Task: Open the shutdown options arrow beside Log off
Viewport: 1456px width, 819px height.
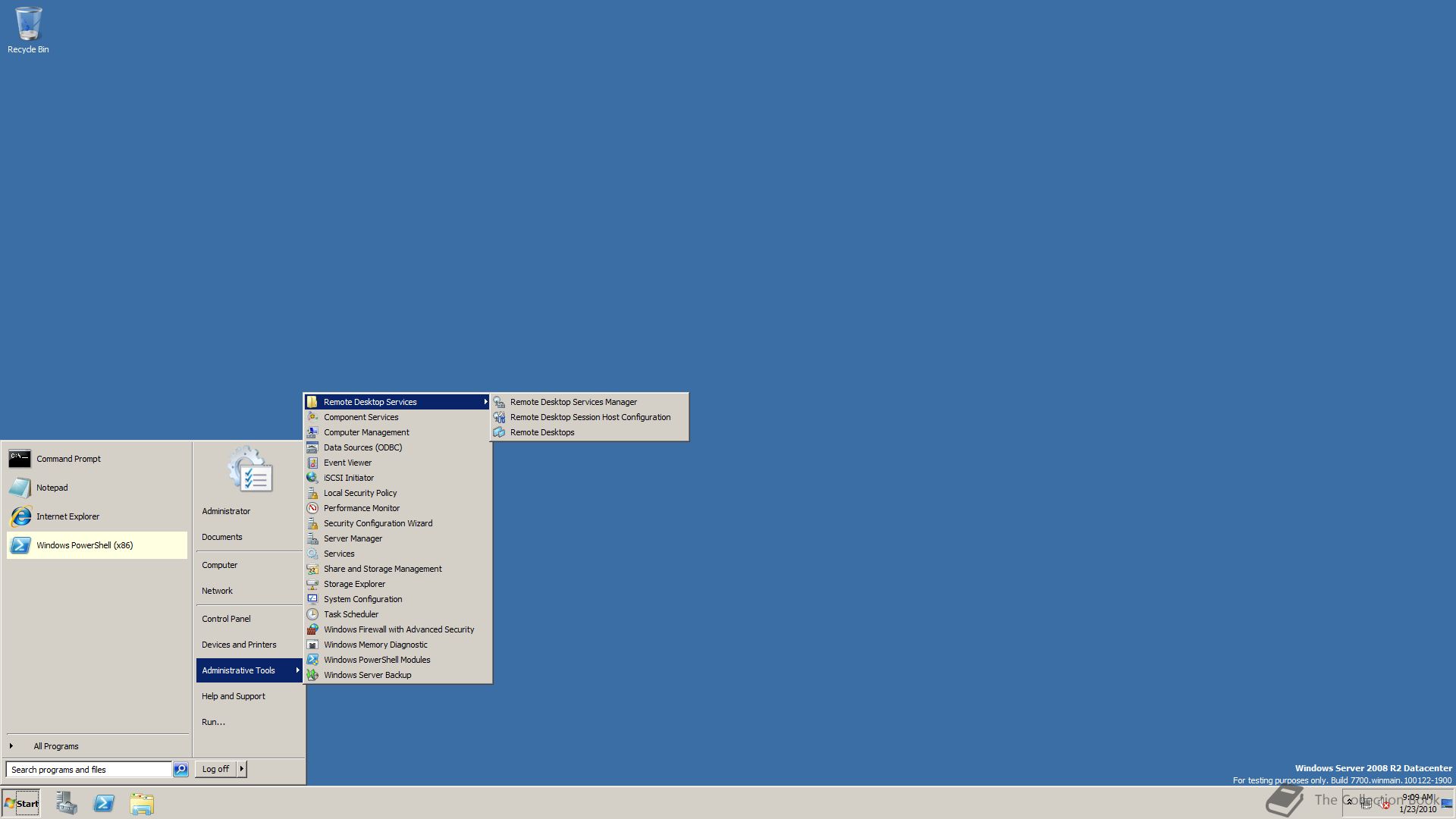Action: point(242,769)
